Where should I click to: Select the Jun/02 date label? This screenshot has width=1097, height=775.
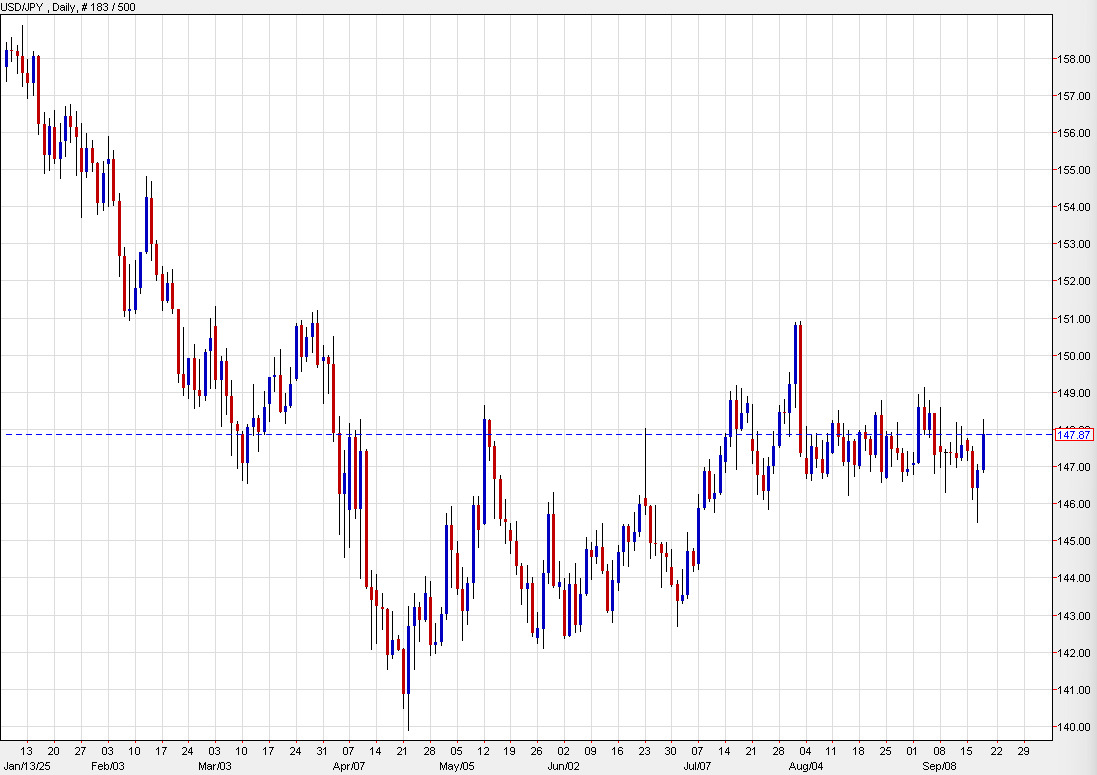pos(565,766)
